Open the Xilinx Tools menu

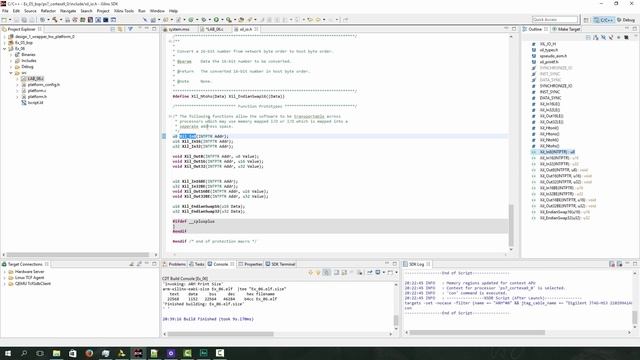pos(124,11)
